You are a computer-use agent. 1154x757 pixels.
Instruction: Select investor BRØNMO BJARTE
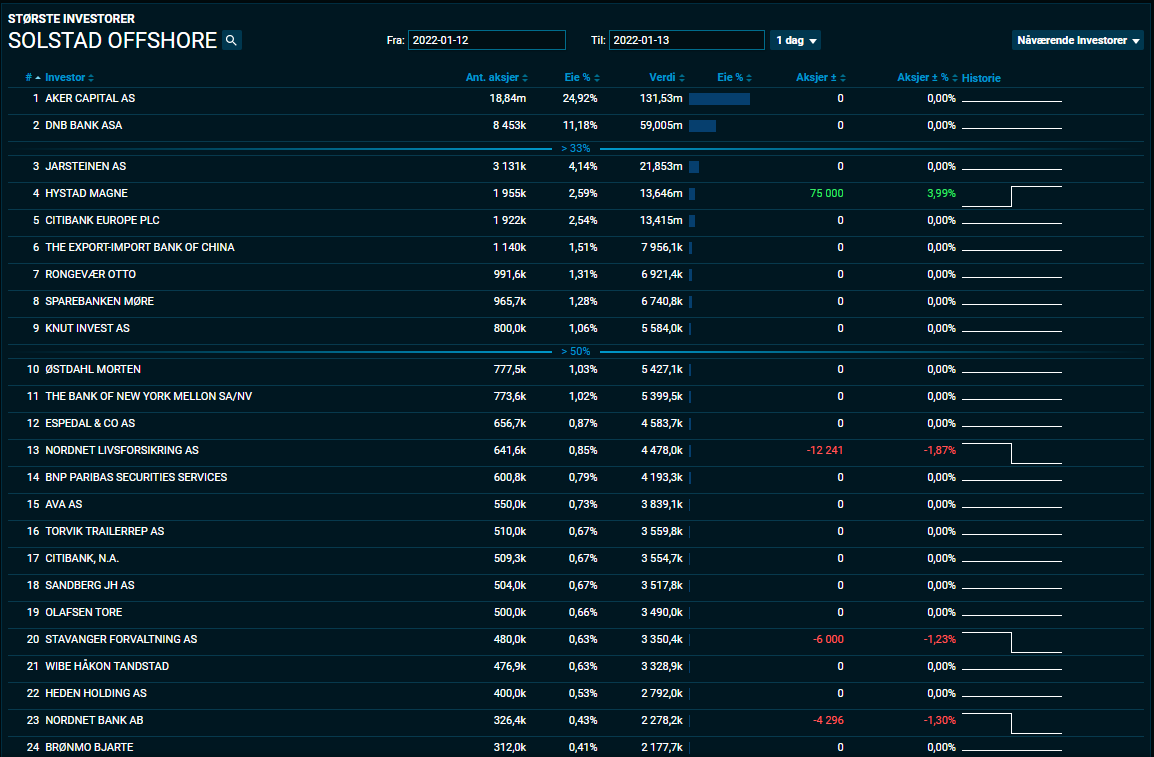click(x=89, y=747)
